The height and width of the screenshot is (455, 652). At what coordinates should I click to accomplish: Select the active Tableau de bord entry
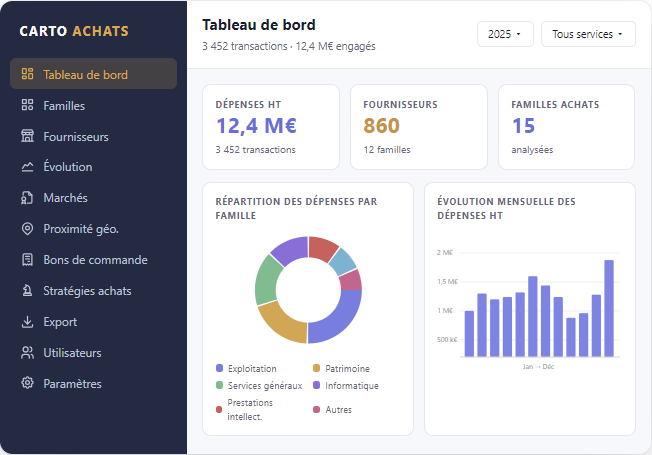pyautogui.click(x=94, y=74)
